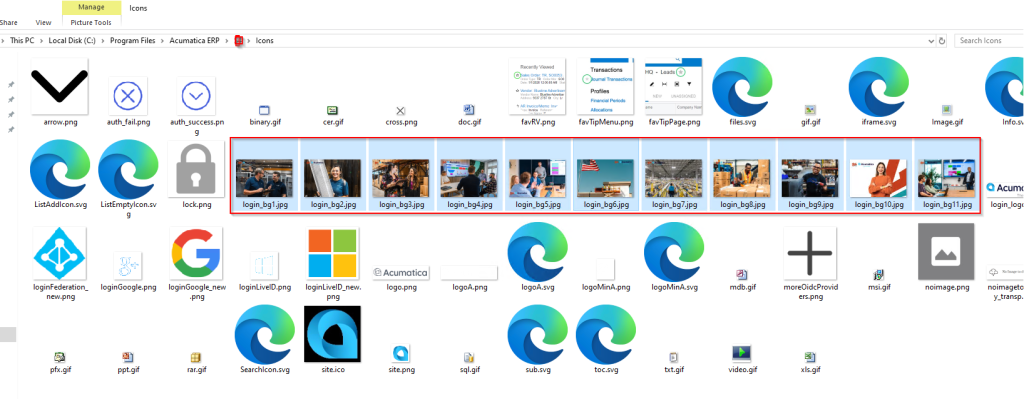1024x399 pixels.
Task: Select video.gif file
Action: [742, 354]
